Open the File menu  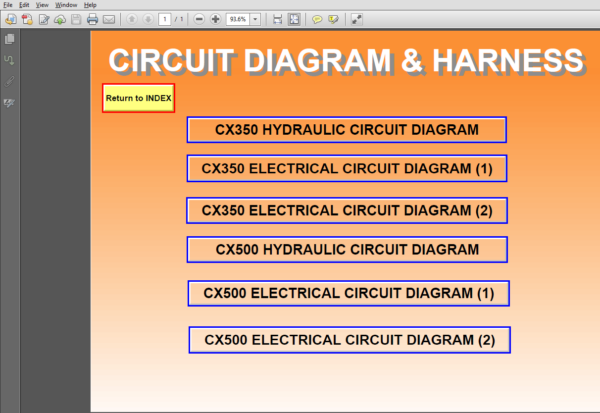(x=8, y=5)
